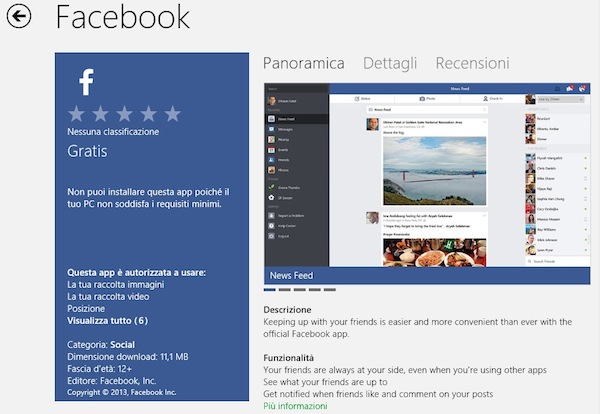Viewport: 600px width, 414px height.
Task: Select the first screenshot page indicator
Action: coord(269,290)
